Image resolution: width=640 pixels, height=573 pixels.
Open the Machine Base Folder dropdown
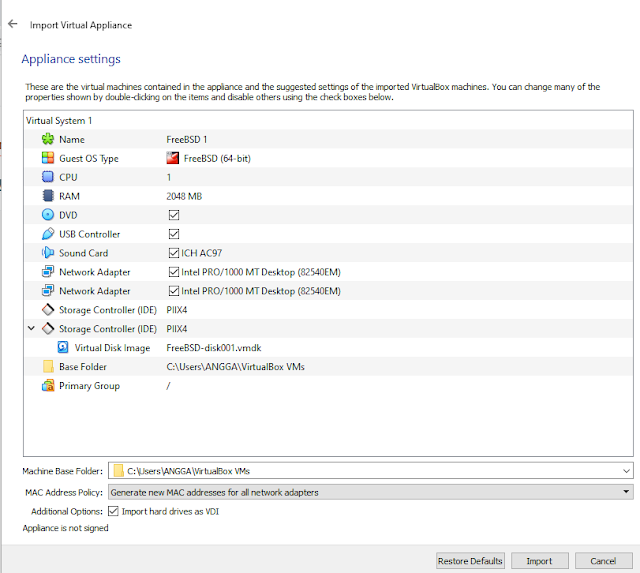click(x=626, y=471)
